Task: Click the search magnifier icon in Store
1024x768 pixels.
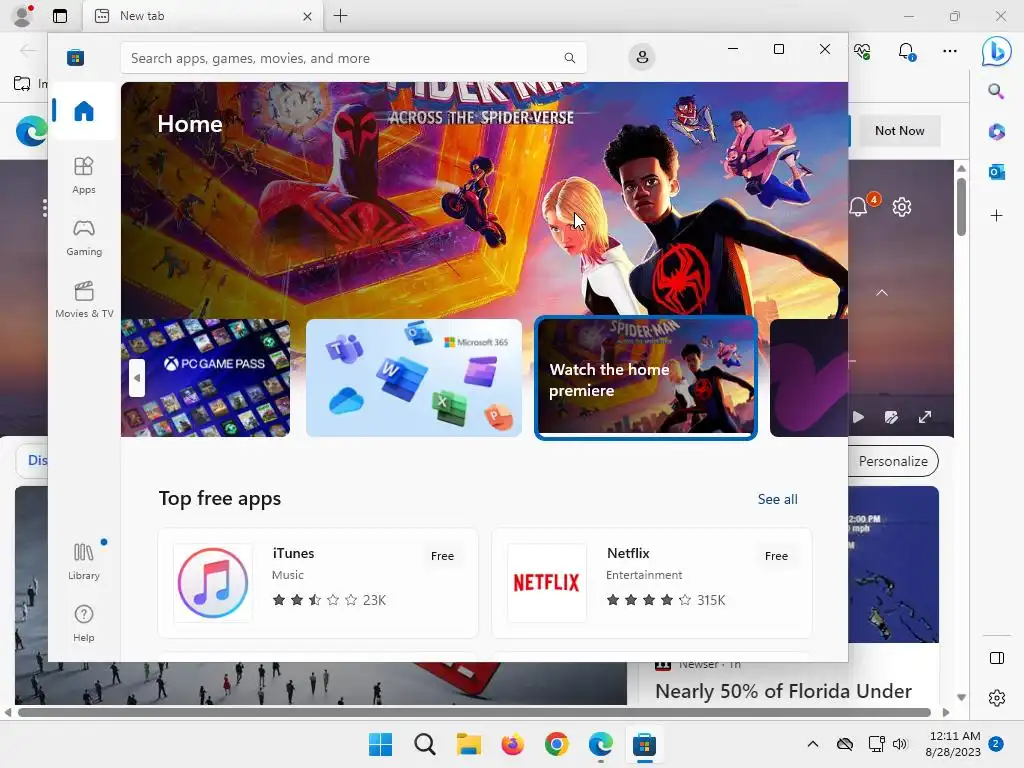Action: tap(569, 58)
